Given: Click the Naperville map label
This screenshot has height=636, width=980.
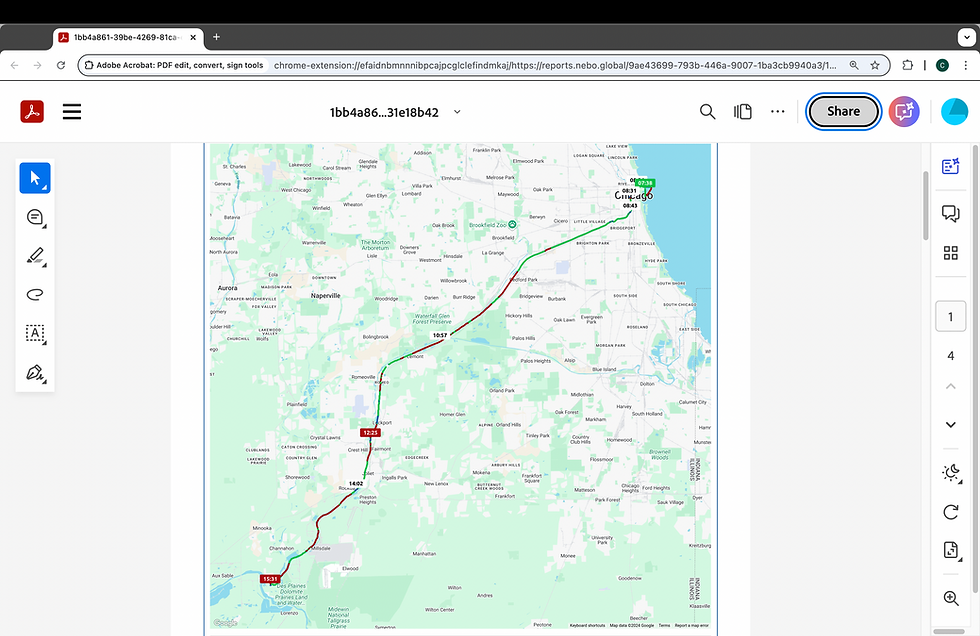Looking at the screenshot, I should (x=326, y=296).
